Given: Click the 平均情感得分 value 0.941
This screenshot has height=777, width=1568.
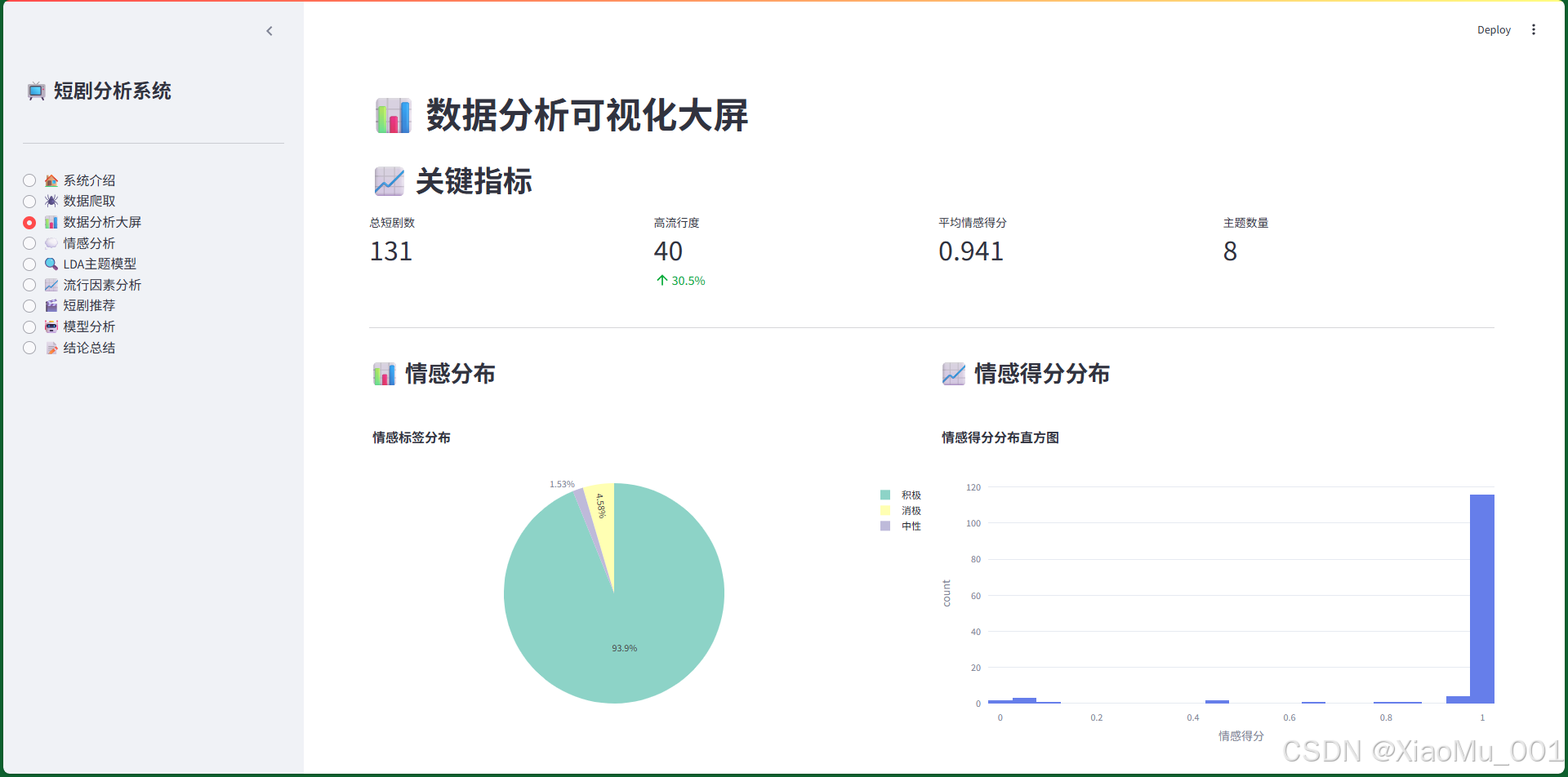Looking at the screenshot, I should coord(971,251).
